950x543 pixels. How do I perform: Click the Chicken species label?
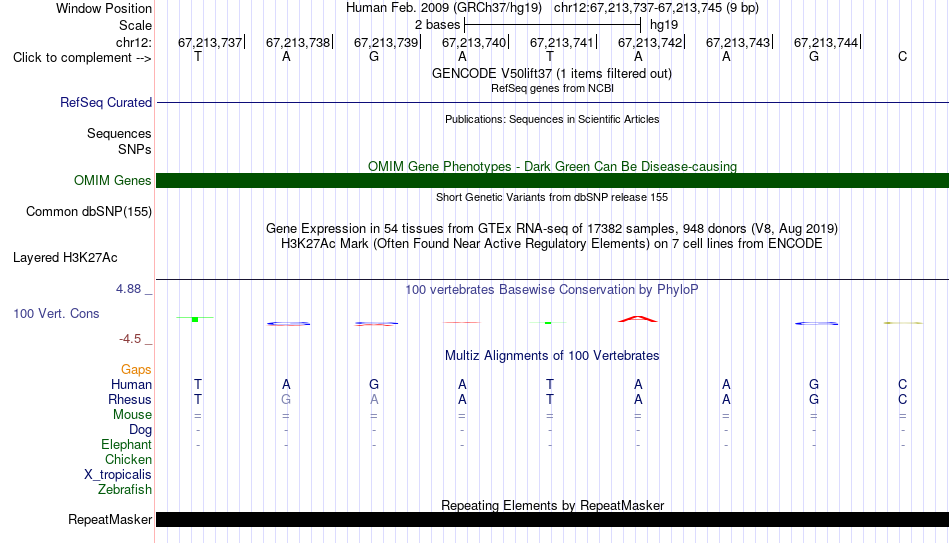[x=128, y=459]
